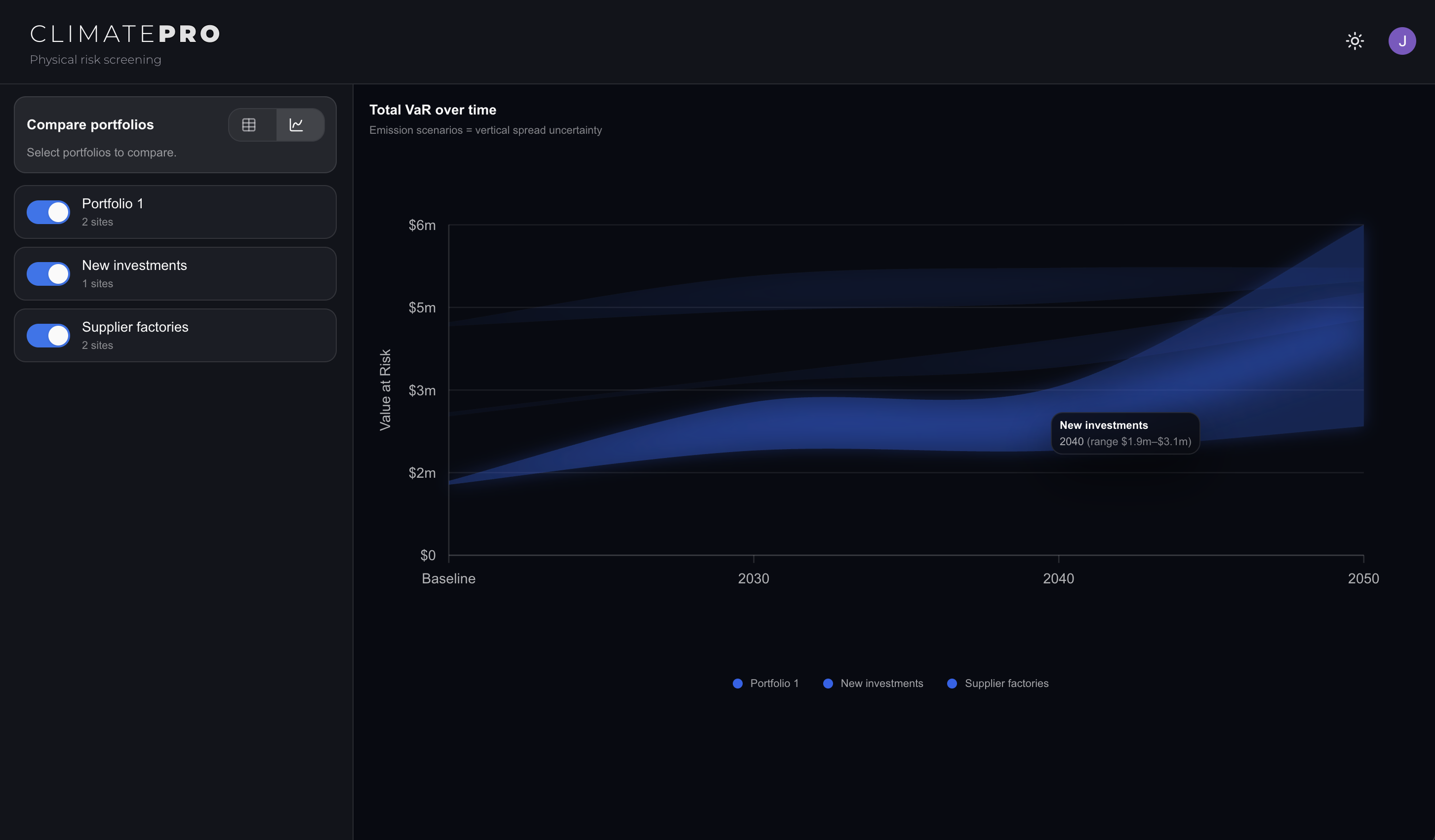Image resolution: width=1435 pixels, height=840 pixels.
Task: Click the Supplier factories legend dot
Action: (952, 684)
